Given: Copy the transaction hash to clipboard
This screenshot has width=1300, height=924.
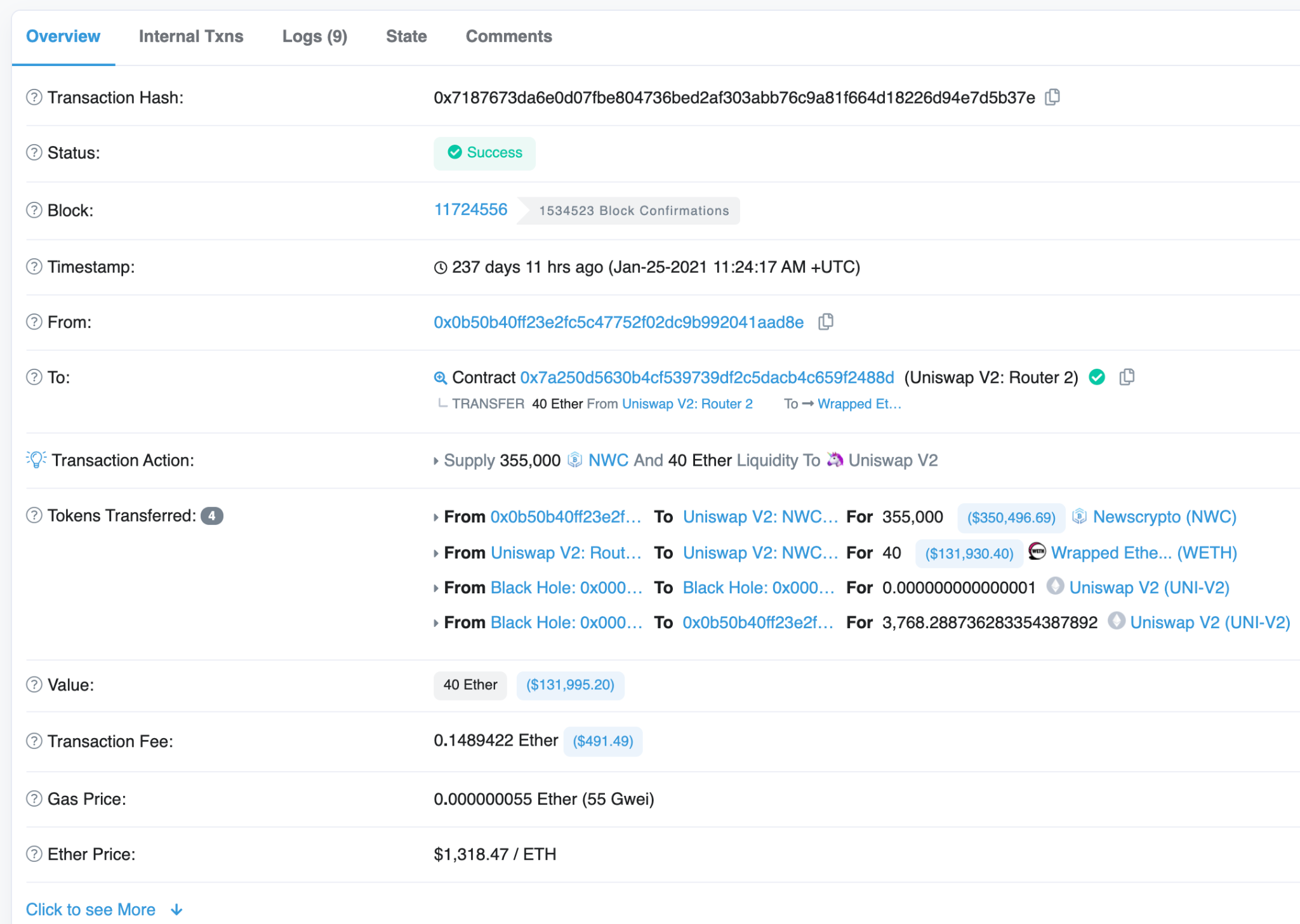Looking at the screenshot, I should (1052, 97).
